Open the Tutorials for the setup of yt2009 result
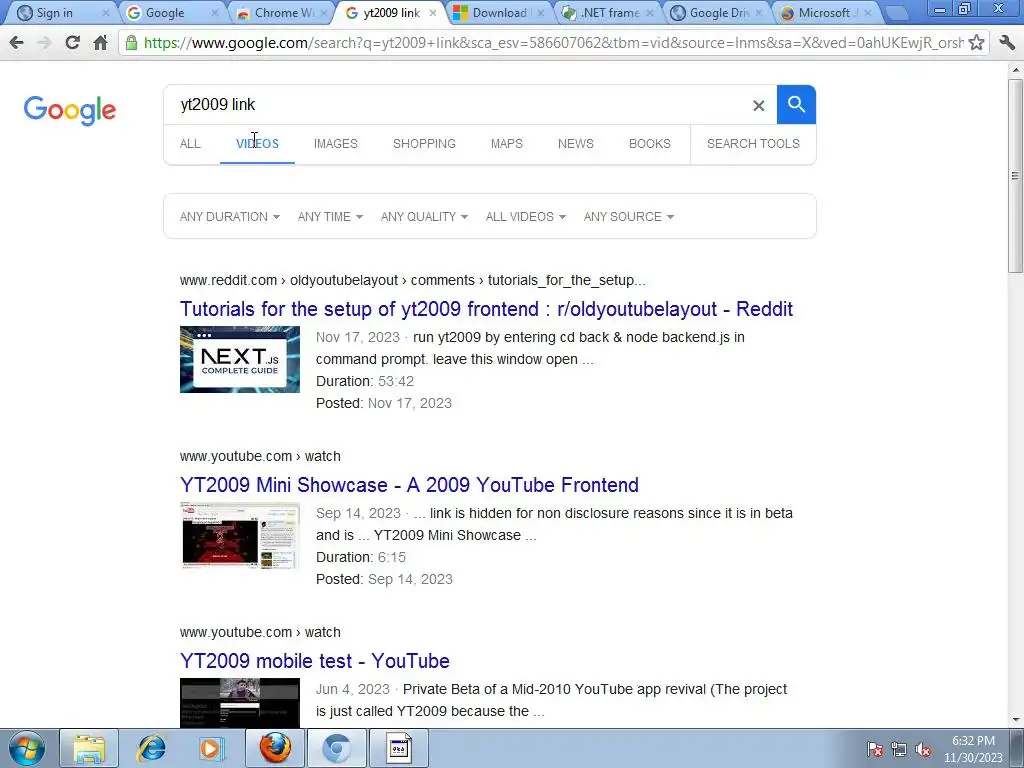Viewport: 1024px width, 768px height. (x=487, y=309)
